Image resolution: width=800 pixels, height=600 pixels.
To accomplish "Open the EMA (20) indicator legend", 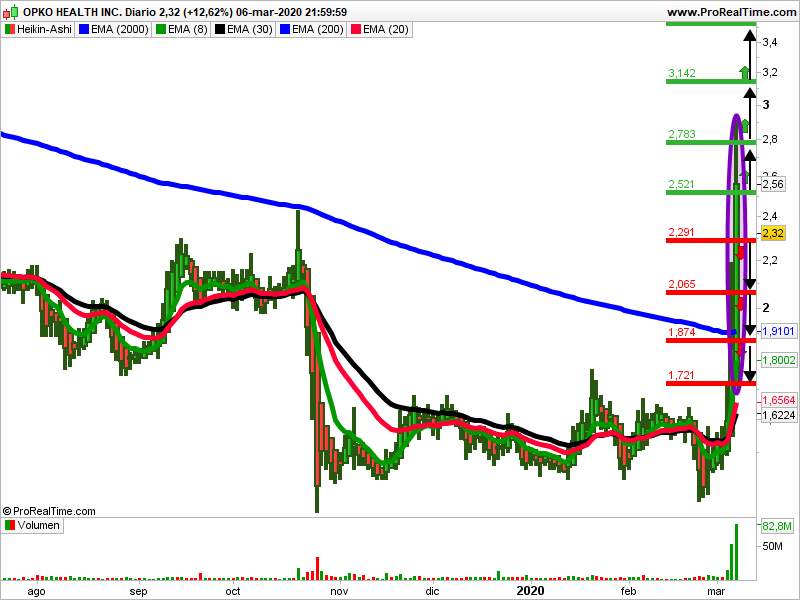I will pos(386,30).
